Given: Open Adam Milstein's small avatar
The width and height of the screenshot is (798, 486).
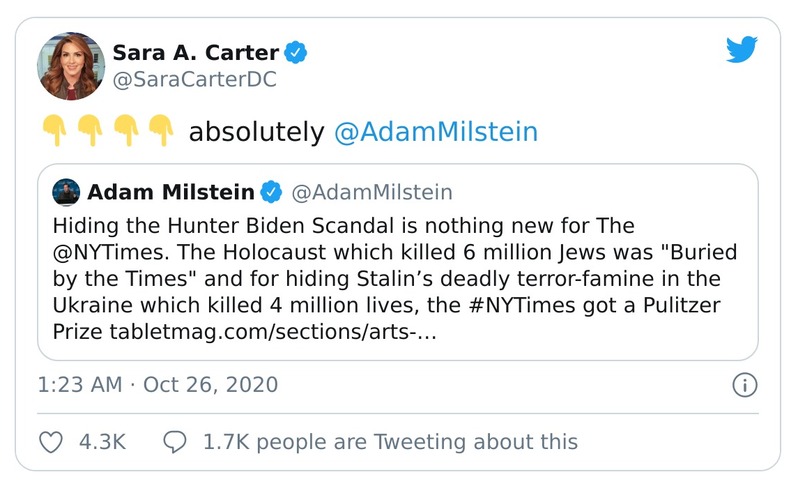Looking at the screenshot, I should [64, 191].
